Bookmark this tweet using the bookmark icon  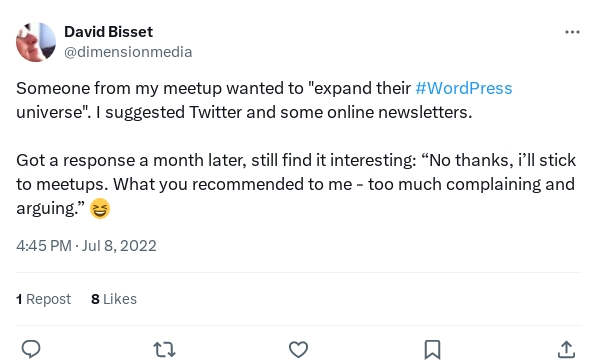(x=432, y=349)
